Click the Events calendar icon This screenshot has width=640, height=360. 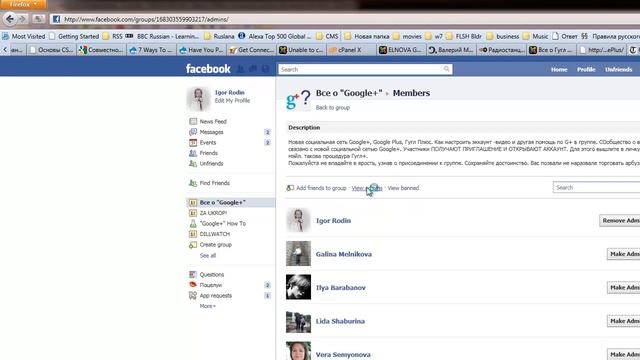coord(193,142)
